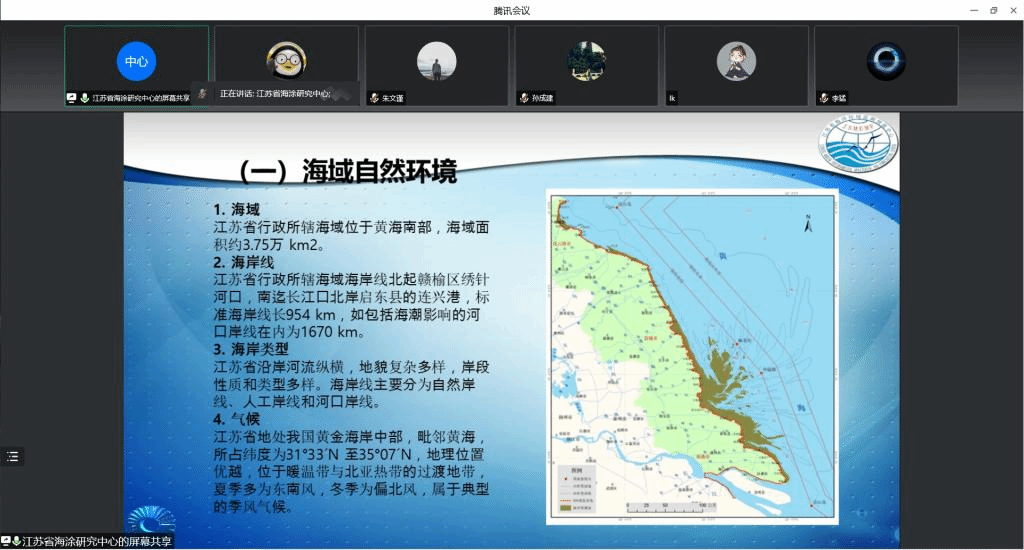
Task: Click the bottom-left screen sharing status icon
Action: (6, 541)
